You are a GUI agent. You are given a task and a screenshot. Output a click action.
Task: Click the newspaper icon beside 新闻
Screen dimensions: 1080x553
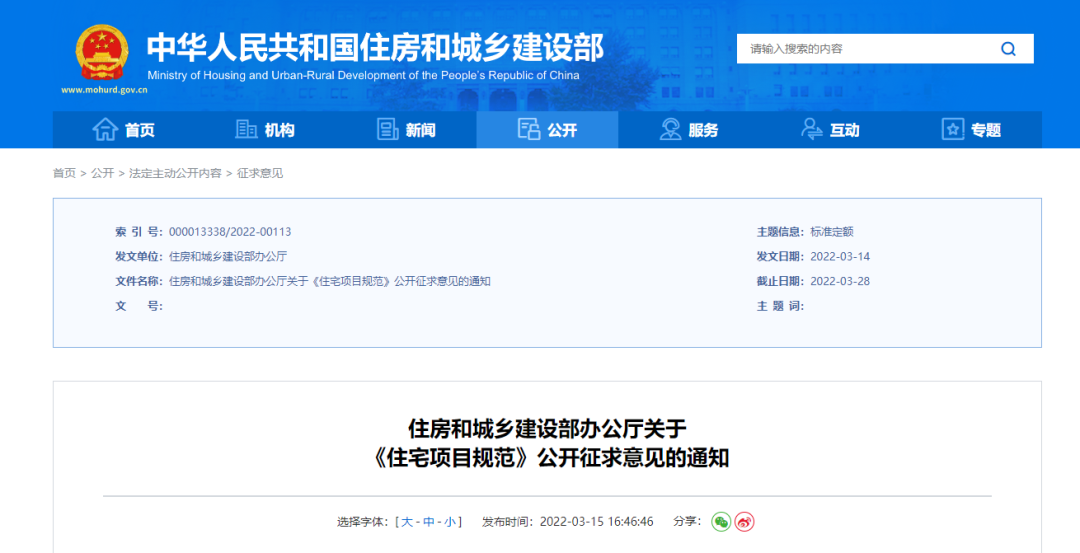click(x=387, y=130)
